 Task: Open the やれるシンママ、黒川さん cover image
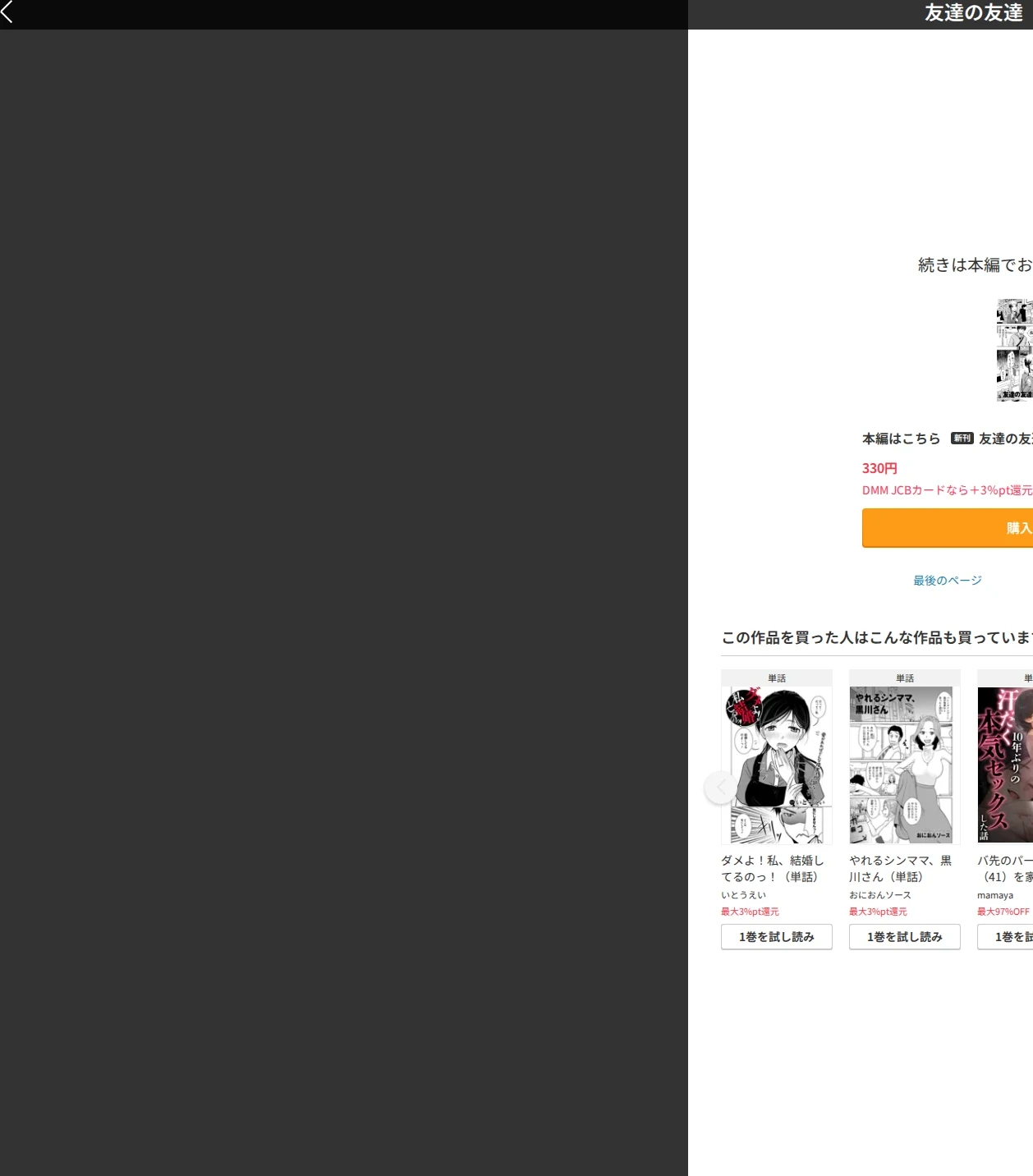coord(905,765)
